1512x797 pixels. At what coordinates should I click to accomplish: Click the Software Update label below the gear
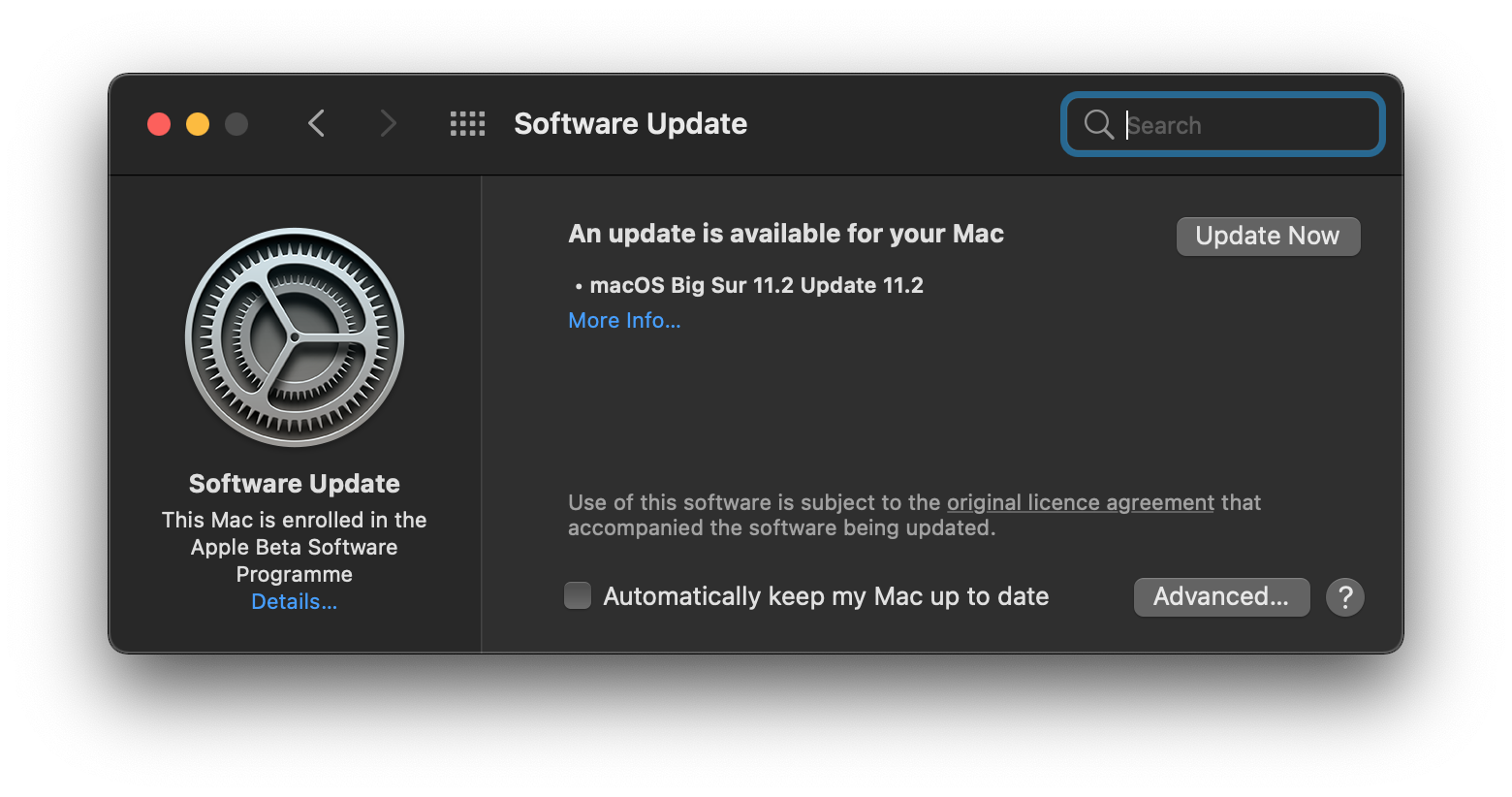[x=294, y=484]
